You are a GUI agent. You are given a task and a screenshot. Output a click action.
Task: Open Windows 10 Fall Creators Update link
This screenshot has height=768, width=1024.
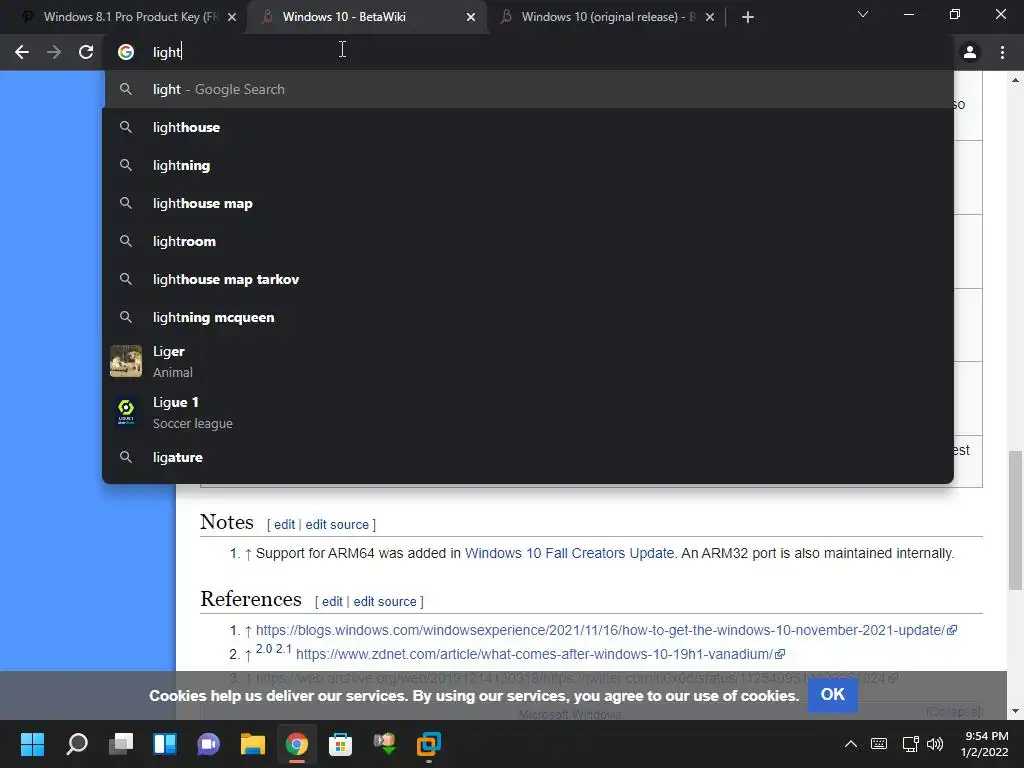(x=569, y=553)
